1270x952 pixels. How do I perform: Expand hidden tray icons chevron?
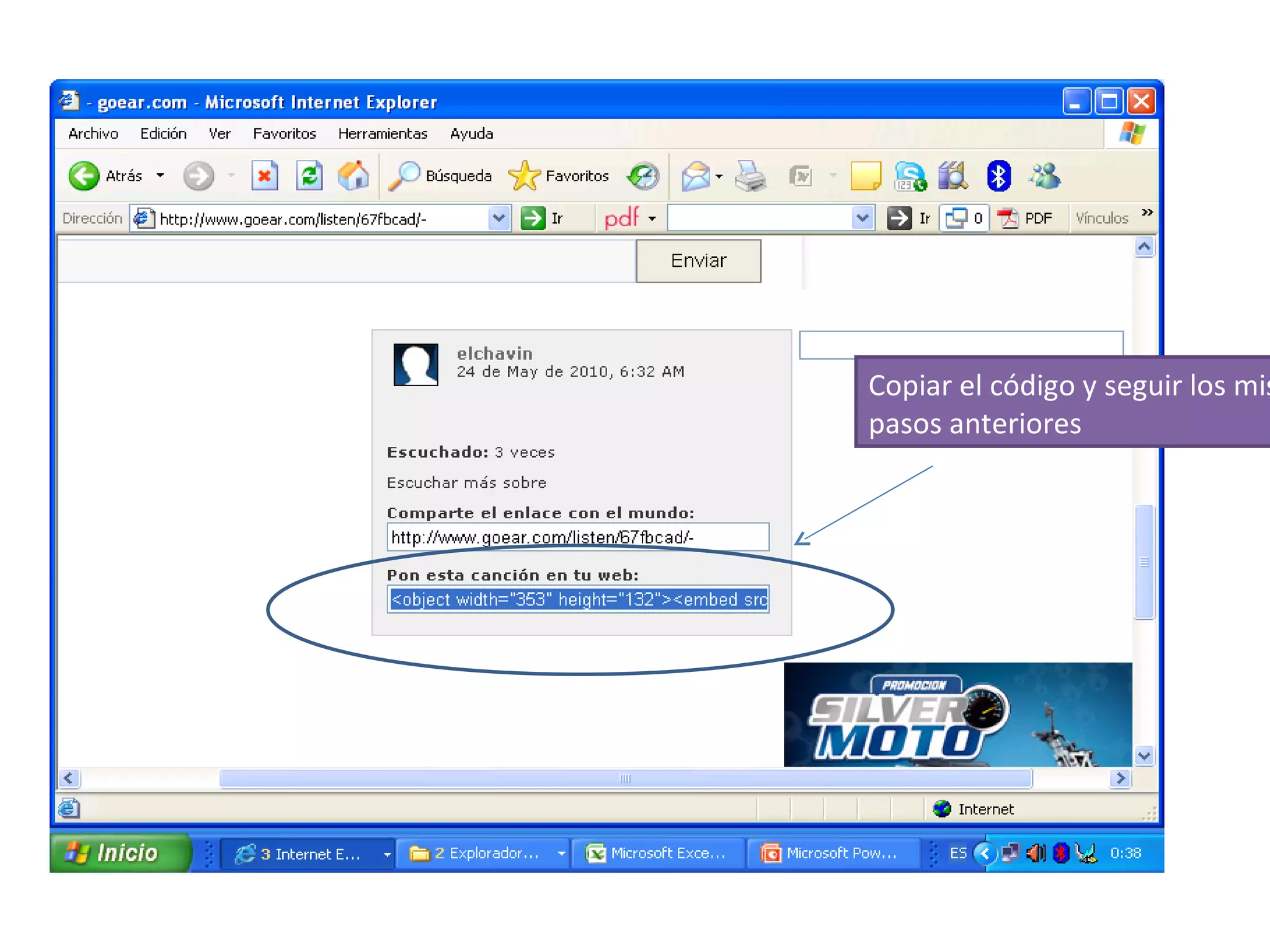point(985,853)
